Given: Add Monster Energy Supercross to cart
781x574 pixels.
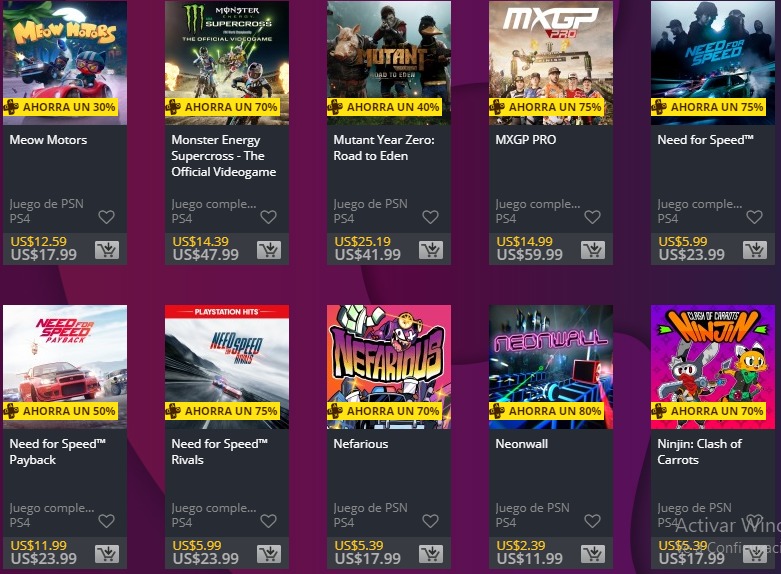Looking at the screenshot, I should (x=269, y=250).
